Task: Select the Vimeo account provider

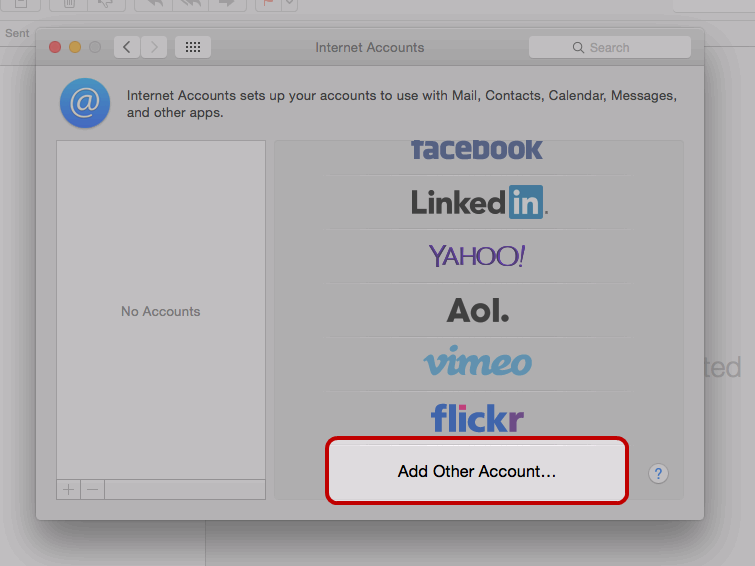Action: tap(478, 361)
